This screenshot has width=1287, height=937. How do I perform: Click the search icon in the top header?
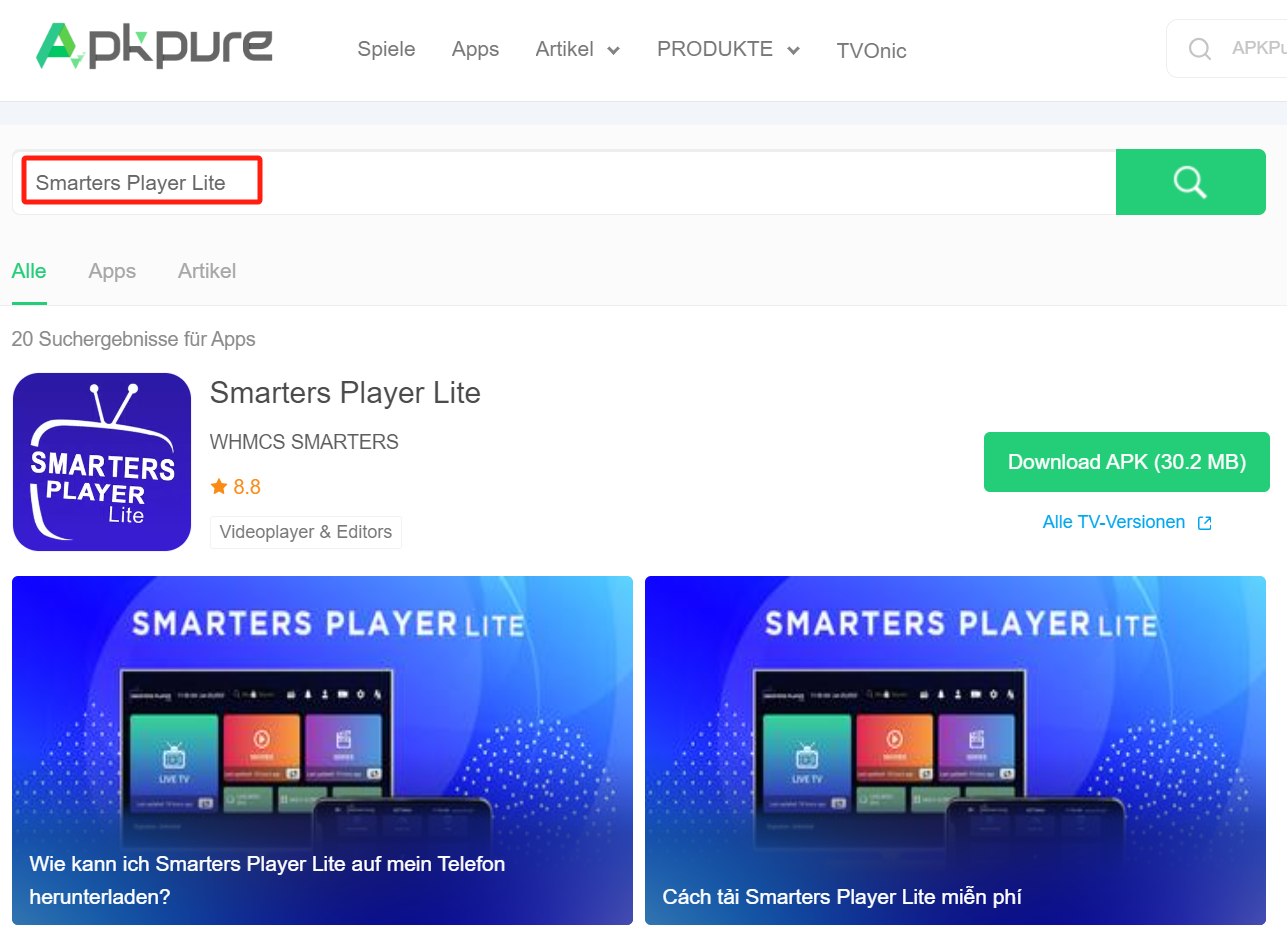[1199, 48]
